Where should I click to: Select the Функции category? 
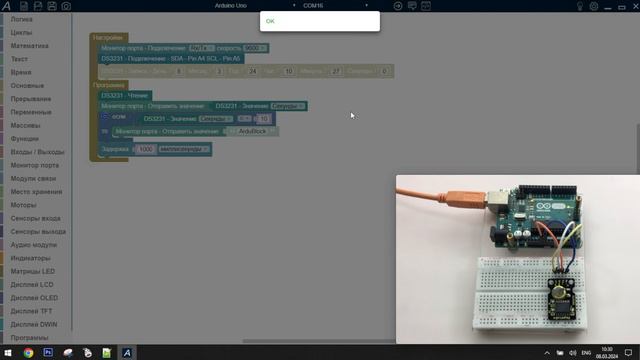(x=24, y=139)
